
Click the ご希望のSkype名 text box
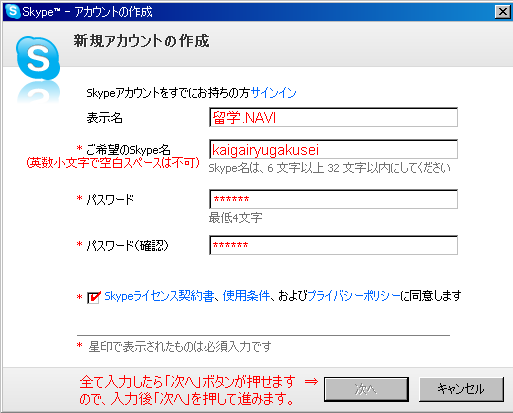[x=333, y=149]
